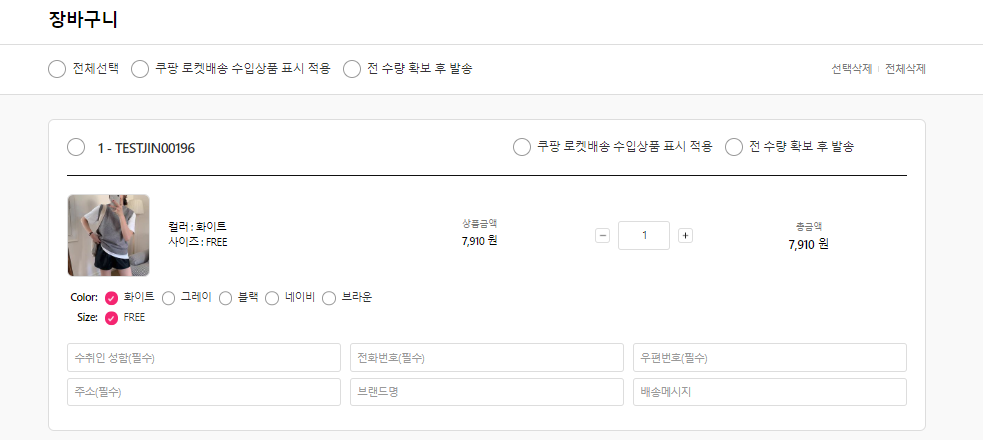Click 선택삭제 link
Screen dimensions: 983x440
pyautogui.click(x=851, y=69)
